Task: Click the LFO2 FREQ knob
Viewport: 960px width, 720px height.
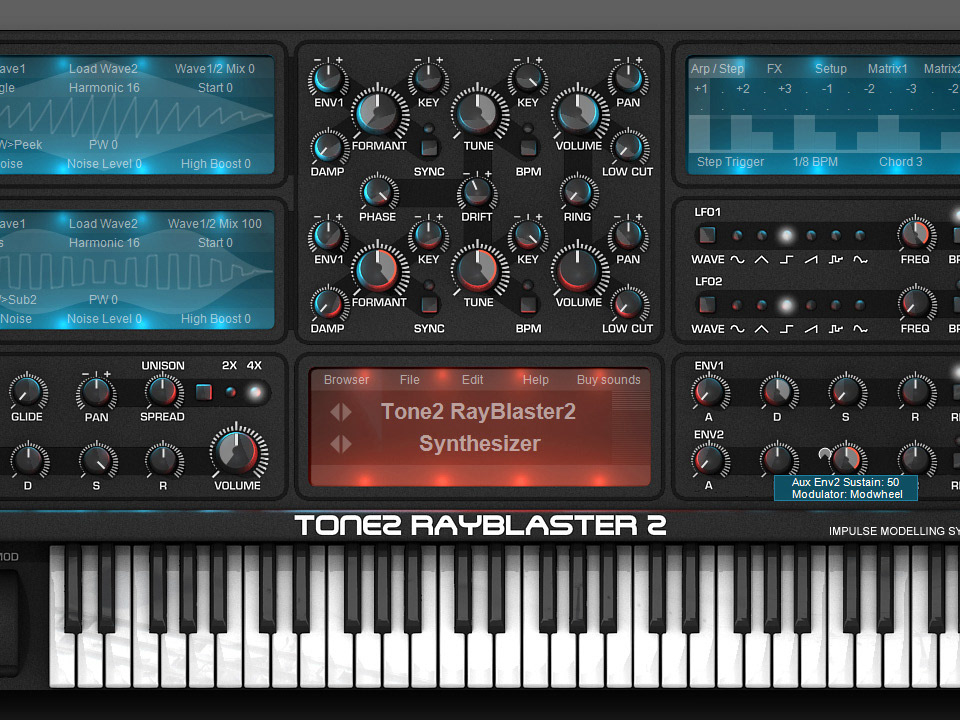Action: pyautogui.click(x=916, y=304)
